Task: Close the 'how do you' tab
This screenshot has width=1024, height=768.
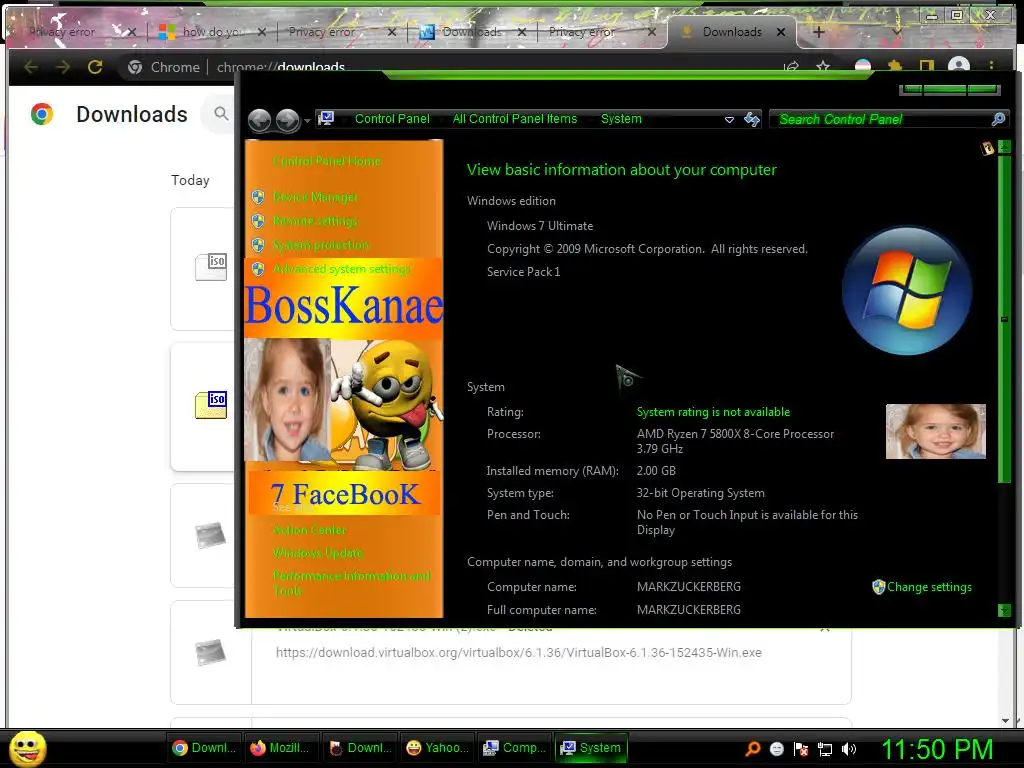Action: (262, 31)
